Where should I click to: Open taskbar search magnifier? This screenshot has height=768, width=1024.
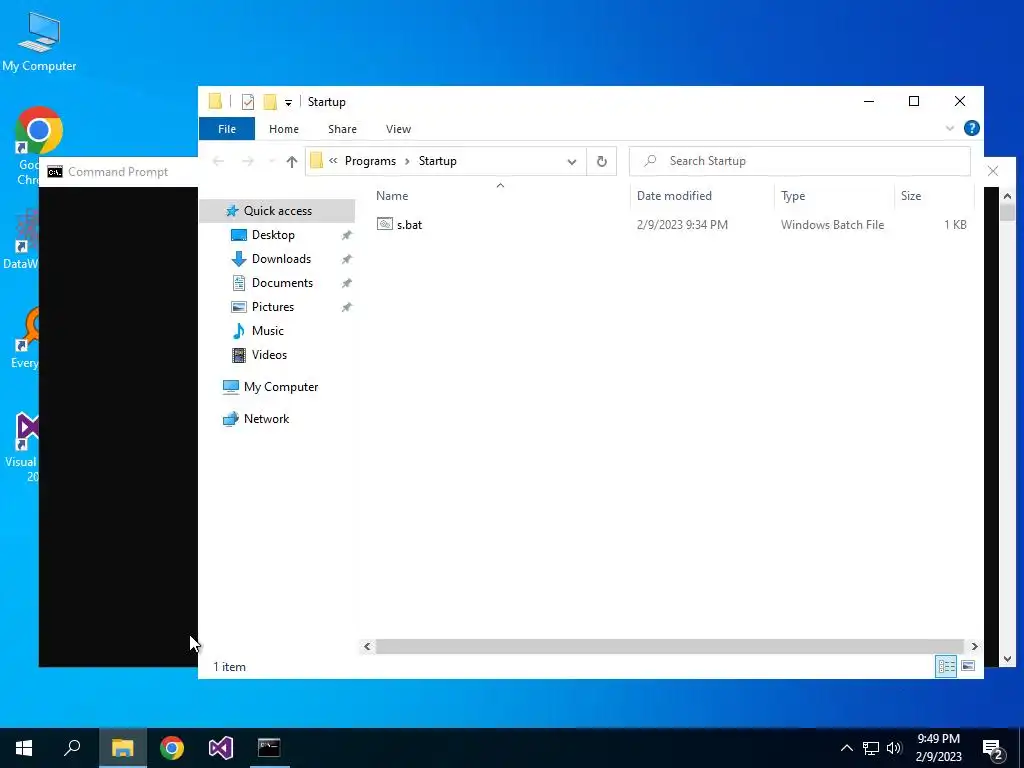tap(72, 748)
